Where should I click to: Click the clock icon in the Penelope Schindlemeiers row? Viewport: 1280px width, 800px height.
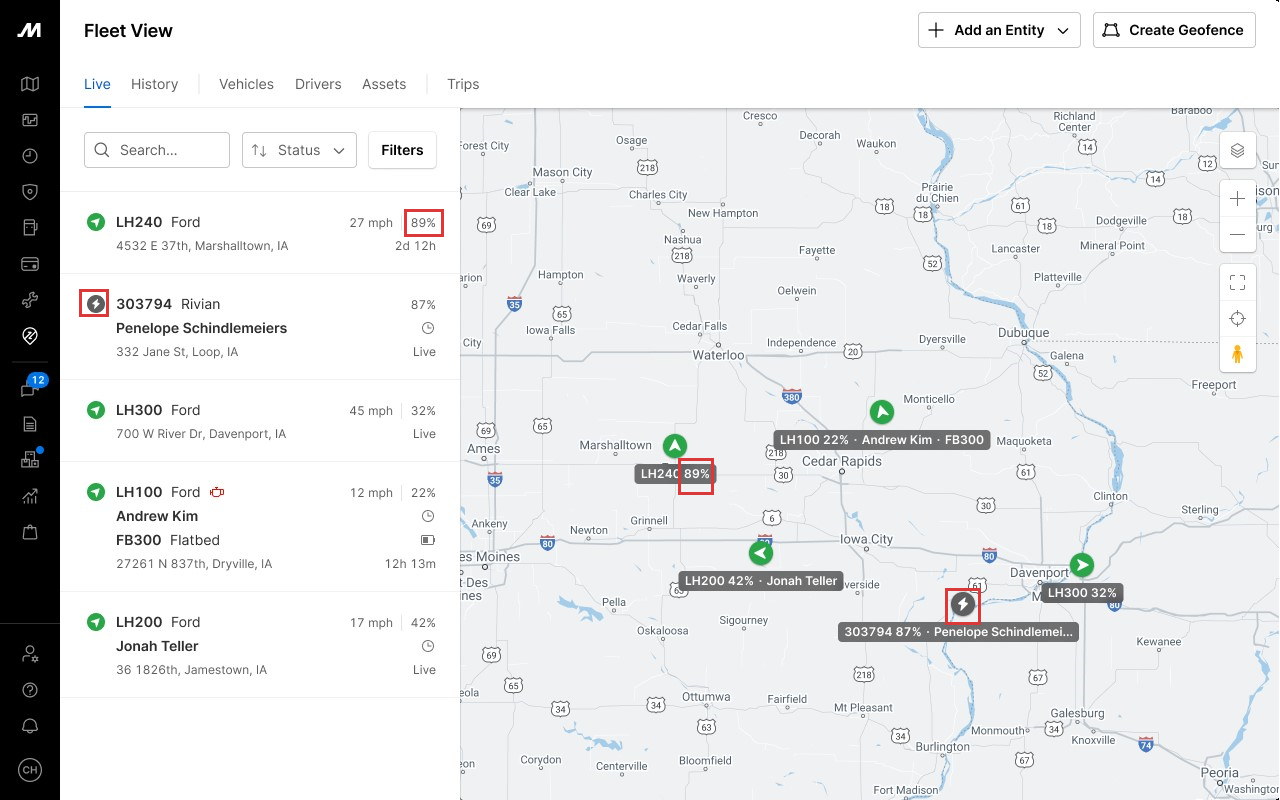(x=429, y=328)
